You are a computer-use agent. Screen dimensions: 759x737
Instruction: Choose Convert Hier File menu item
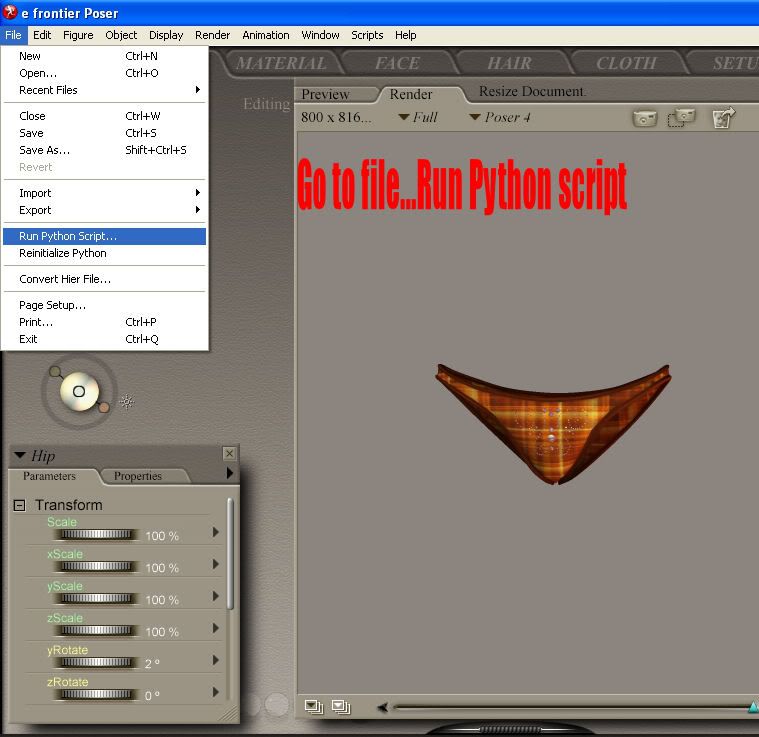105,279
